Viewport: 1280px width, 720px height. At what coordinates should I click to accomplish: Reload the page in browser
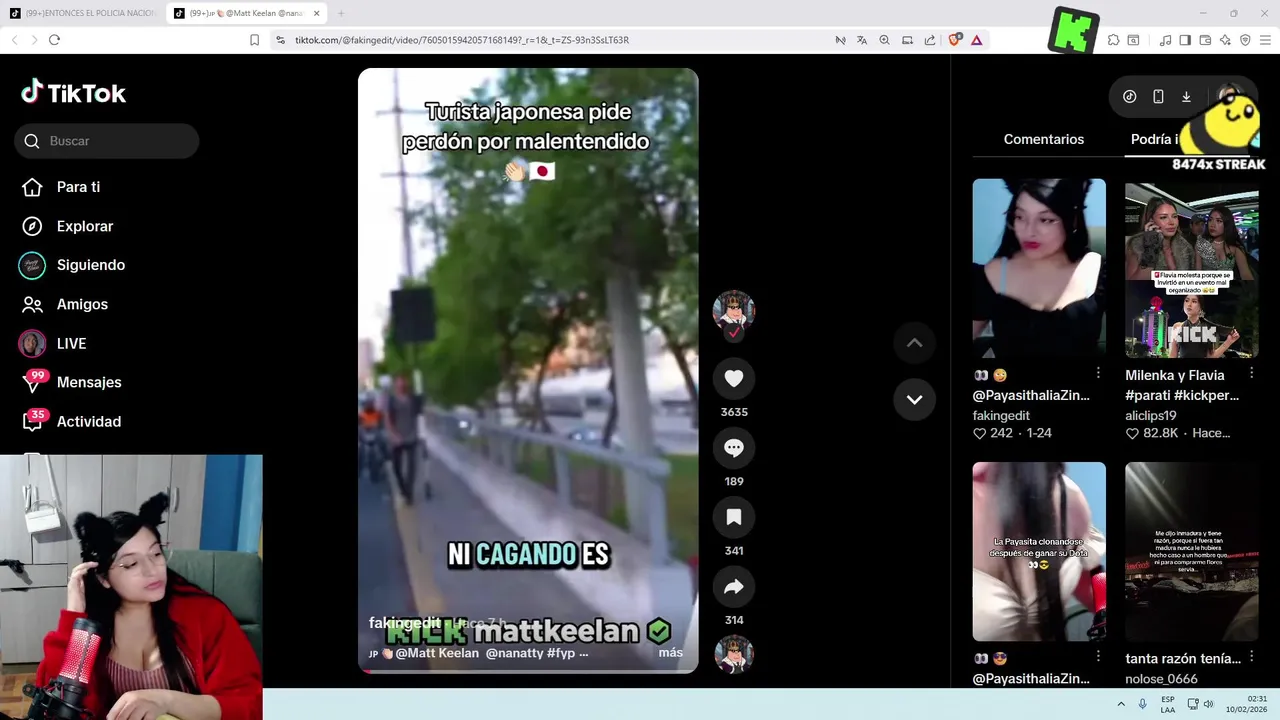tap(54, 40)
